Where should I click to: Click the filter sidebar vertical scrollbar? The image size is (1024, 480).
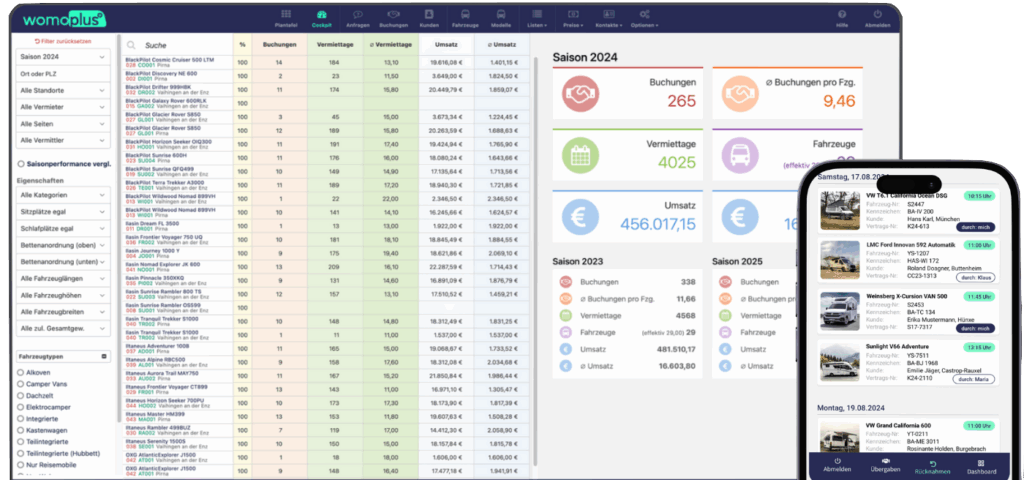pyautogui.click(x=118, y=229)
